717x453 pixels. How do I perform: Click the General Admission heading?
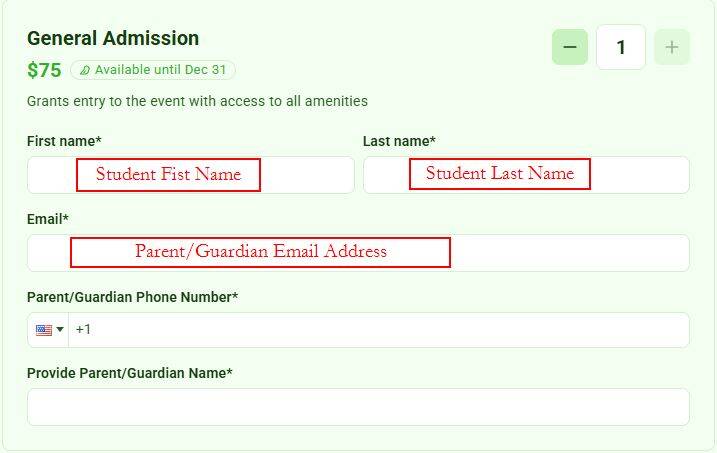113,38
